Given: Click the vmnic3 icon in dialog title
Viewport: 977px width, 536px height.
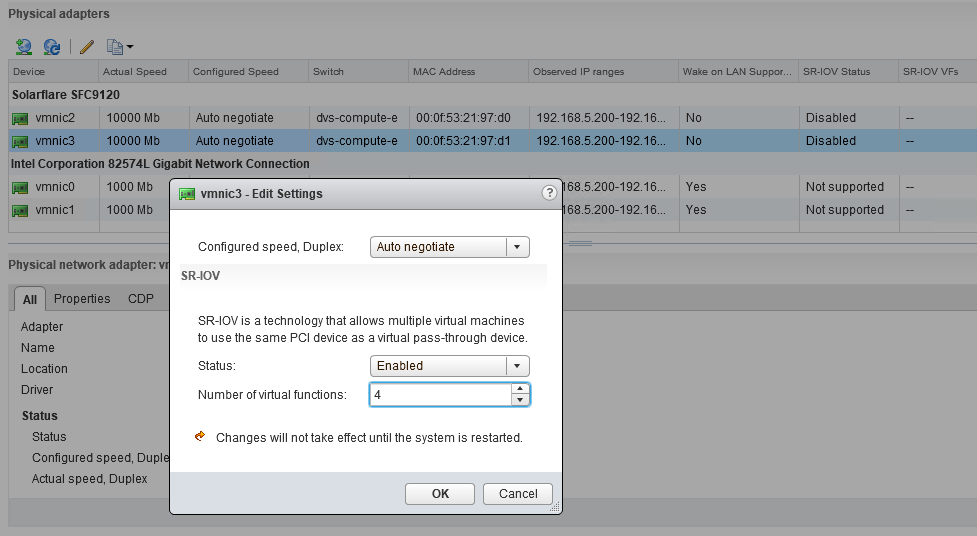Looking at the screenshot, I should pyautogui.click(x=187, y=194).
